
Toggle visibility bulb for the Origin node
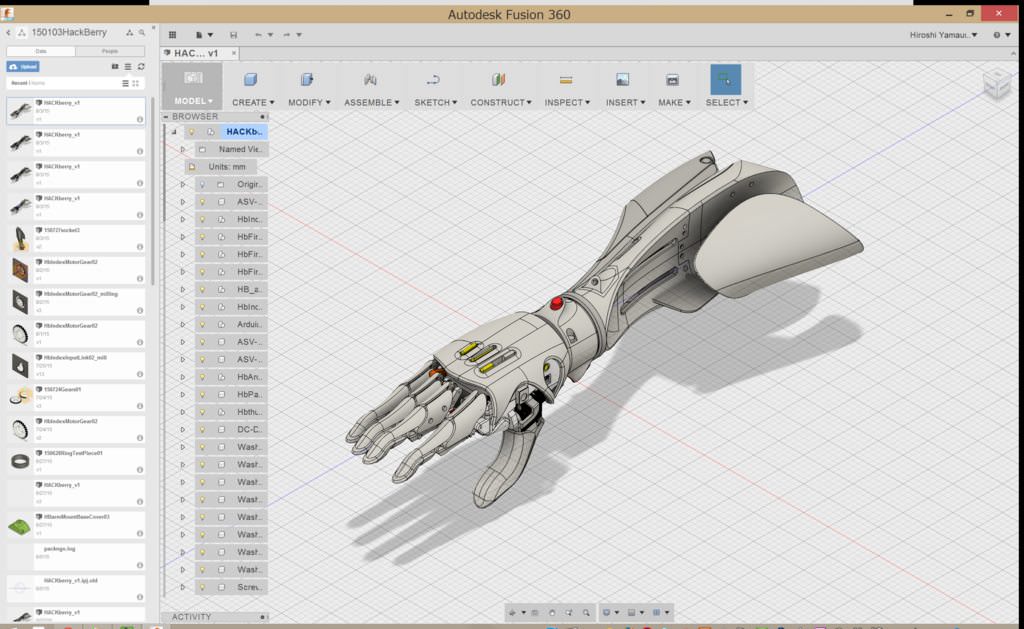[x=203, y=185]
